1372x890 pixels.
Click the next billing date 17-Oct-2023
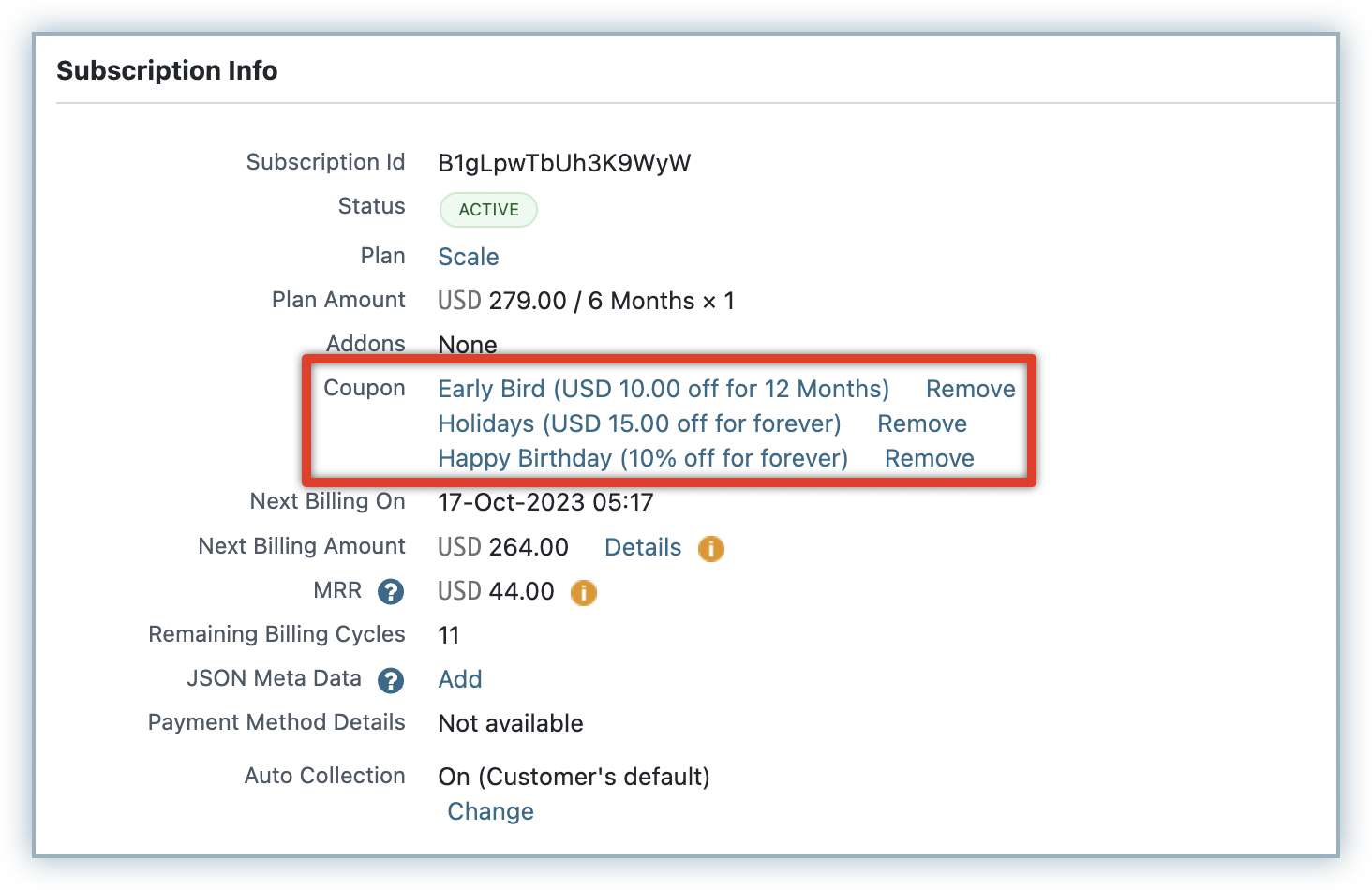tap(545, 502)
